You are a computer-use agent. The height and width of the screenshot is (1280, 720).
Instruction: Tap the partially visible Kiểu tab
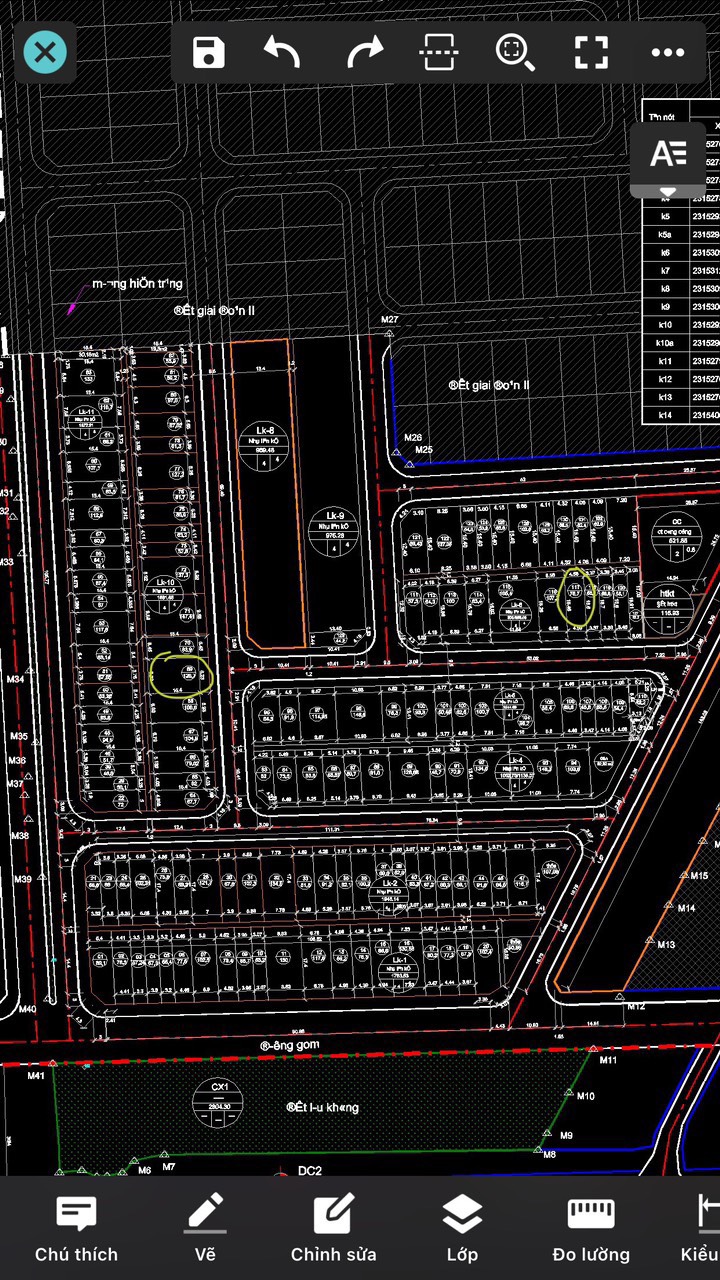[704, 1229]
